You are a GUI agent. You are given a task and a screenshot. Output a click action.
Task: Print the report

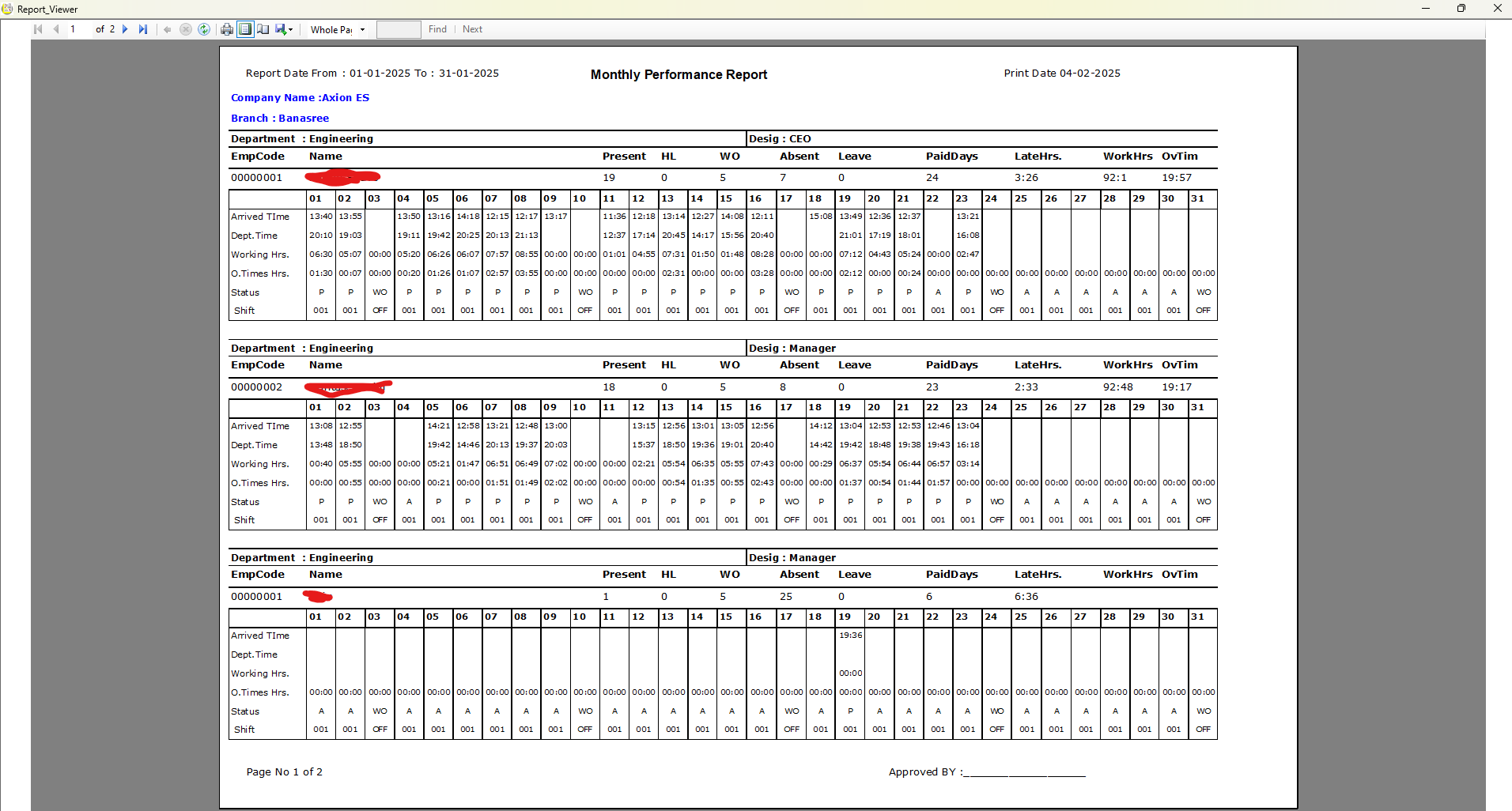pos(227,29)
